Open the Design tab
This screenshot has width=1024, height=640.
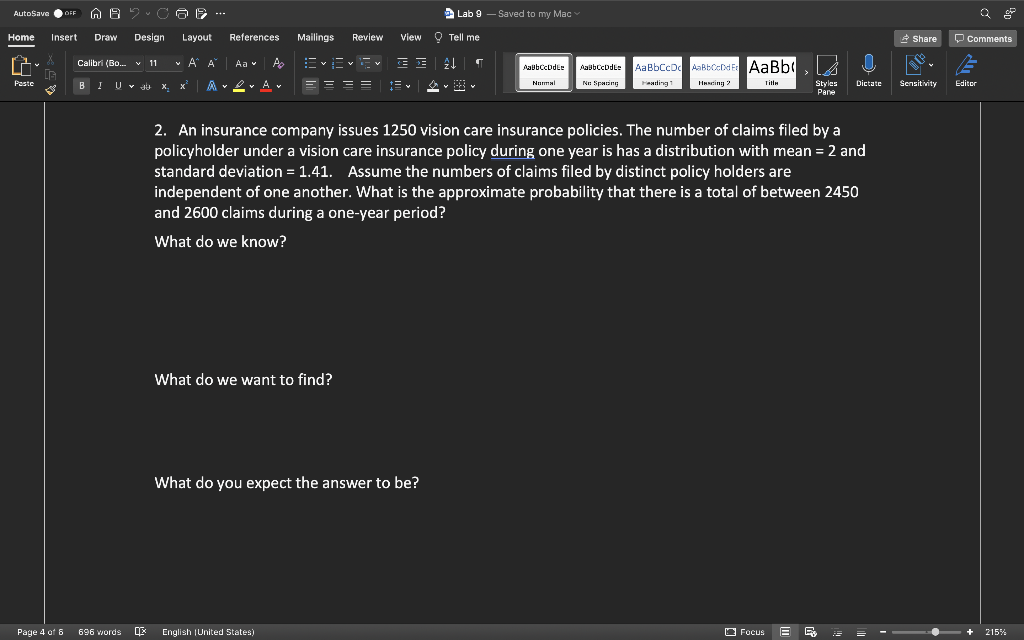pos(150,37)
